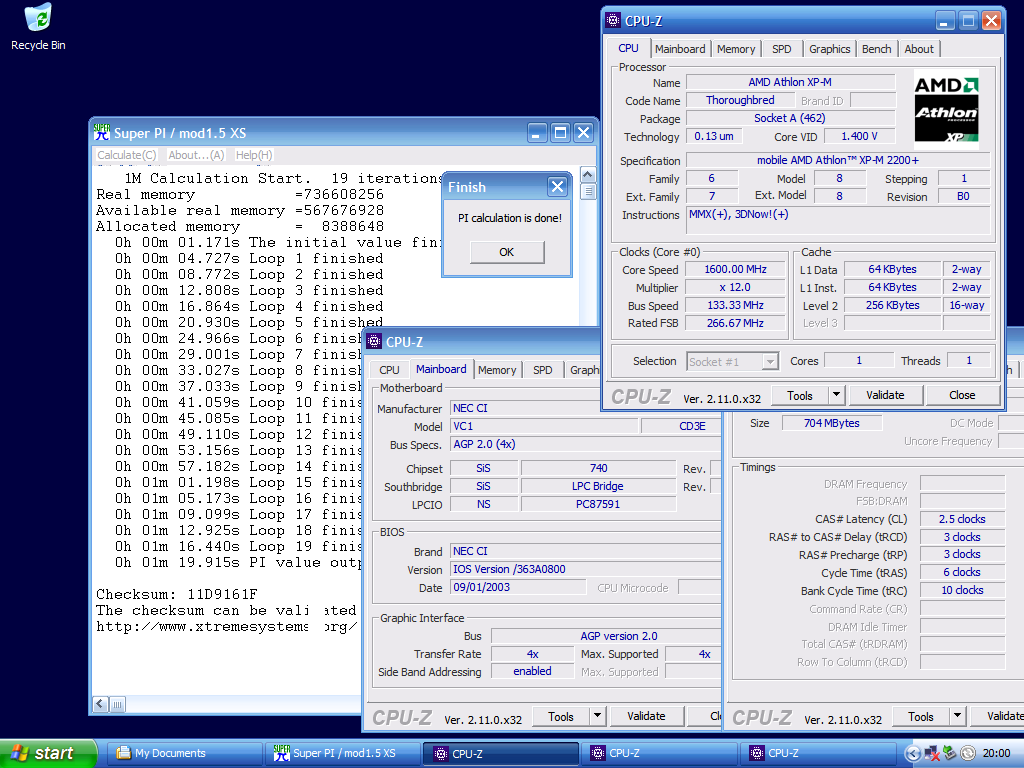The width and height of the screenshot is (1024, 768).
Task: Open the My Documents taskbar button
Action: click(x=184, y=753)
